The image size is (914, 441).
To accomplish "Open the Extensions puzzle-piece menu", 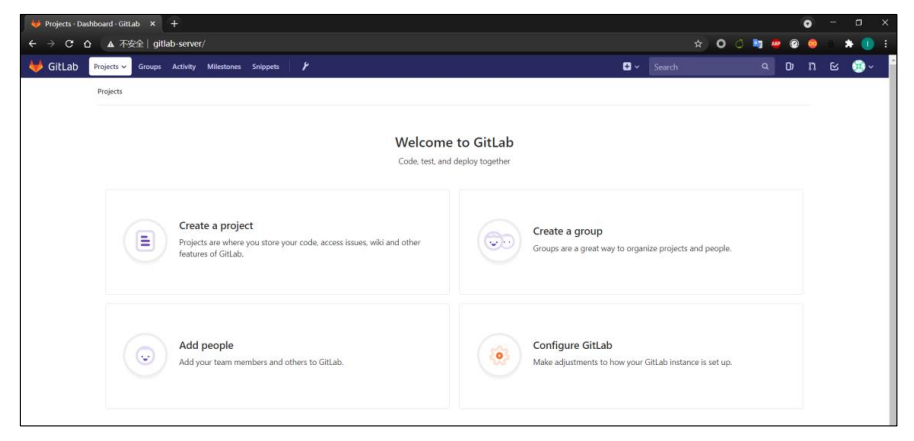I will 849,44.
